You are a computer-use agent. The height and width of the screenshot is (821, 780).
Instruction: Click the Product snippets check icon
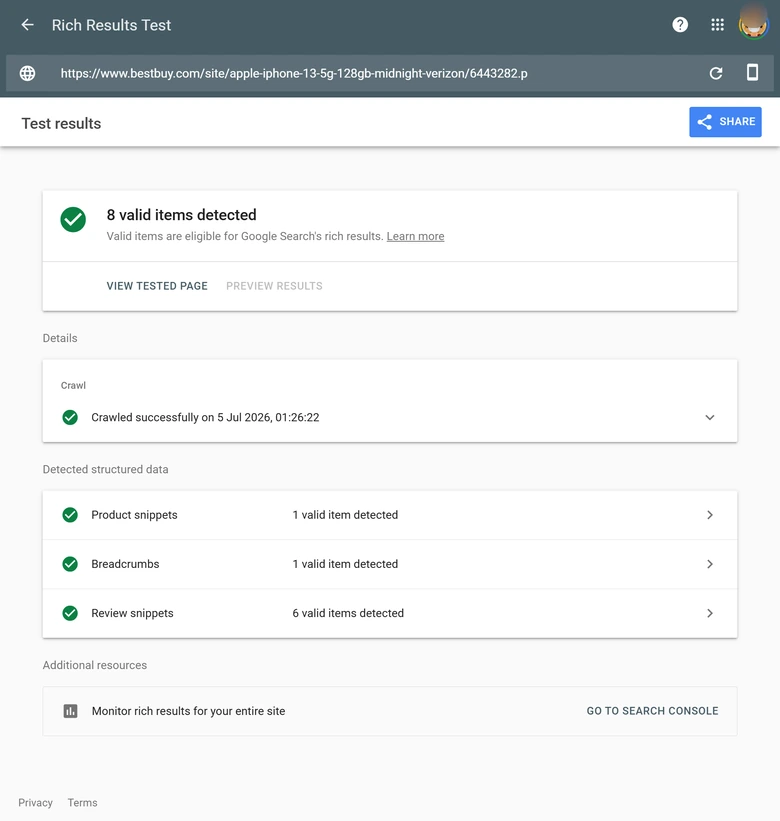[70, 515]
